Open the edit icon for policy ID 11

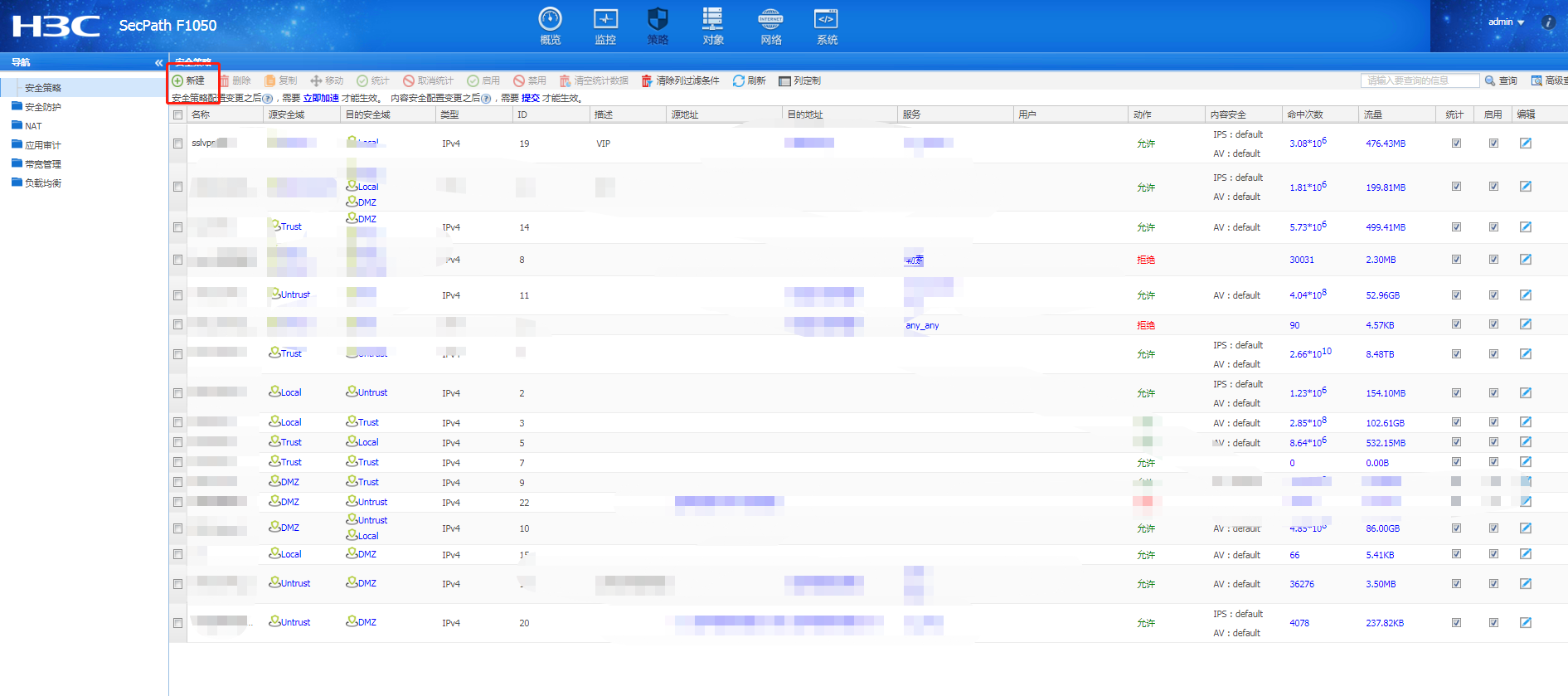[x=1526, y=295]
